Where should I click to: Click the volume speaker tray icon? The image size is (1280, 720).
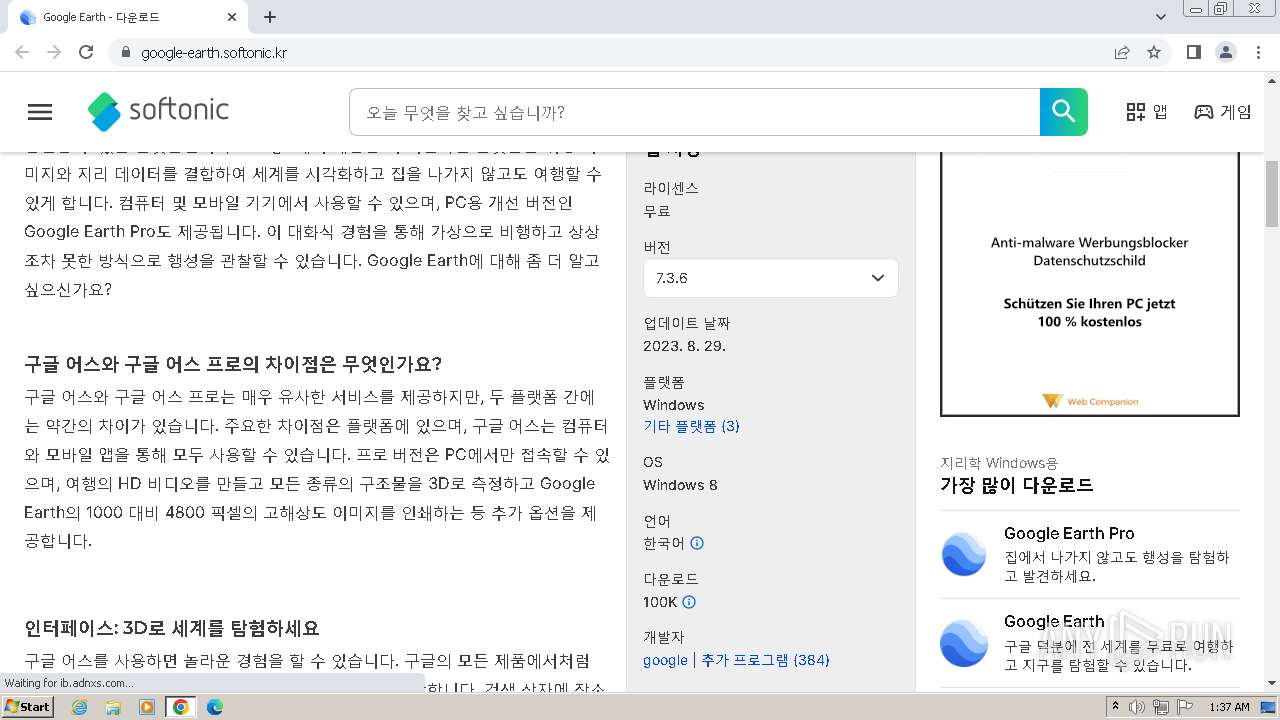point(1138,707)
